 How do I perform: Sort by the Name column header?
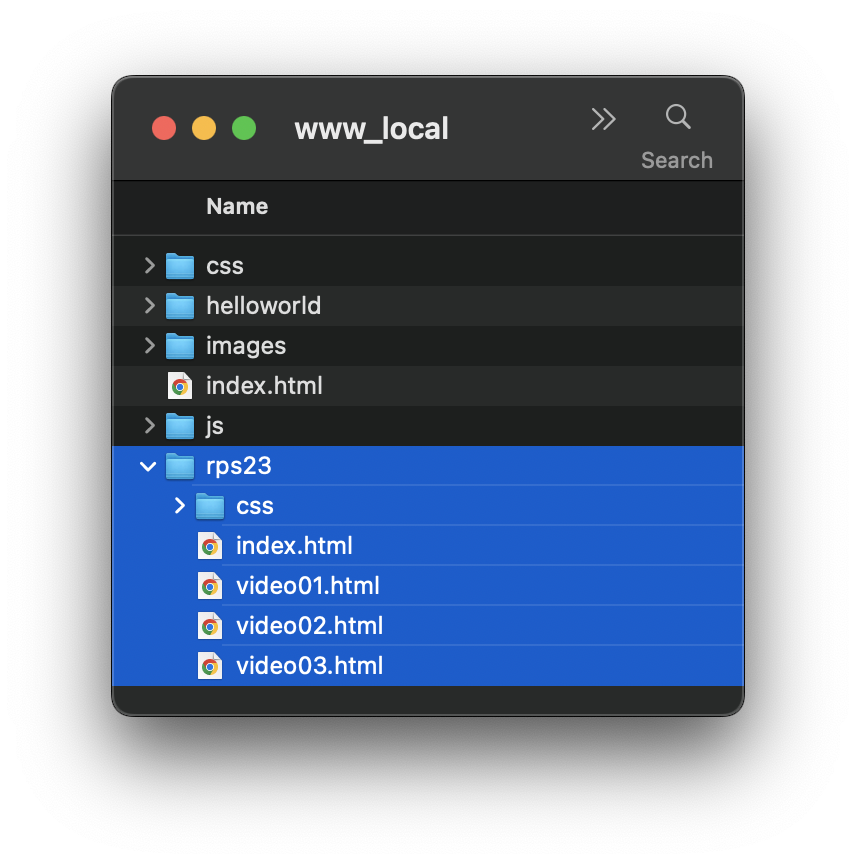237,207
